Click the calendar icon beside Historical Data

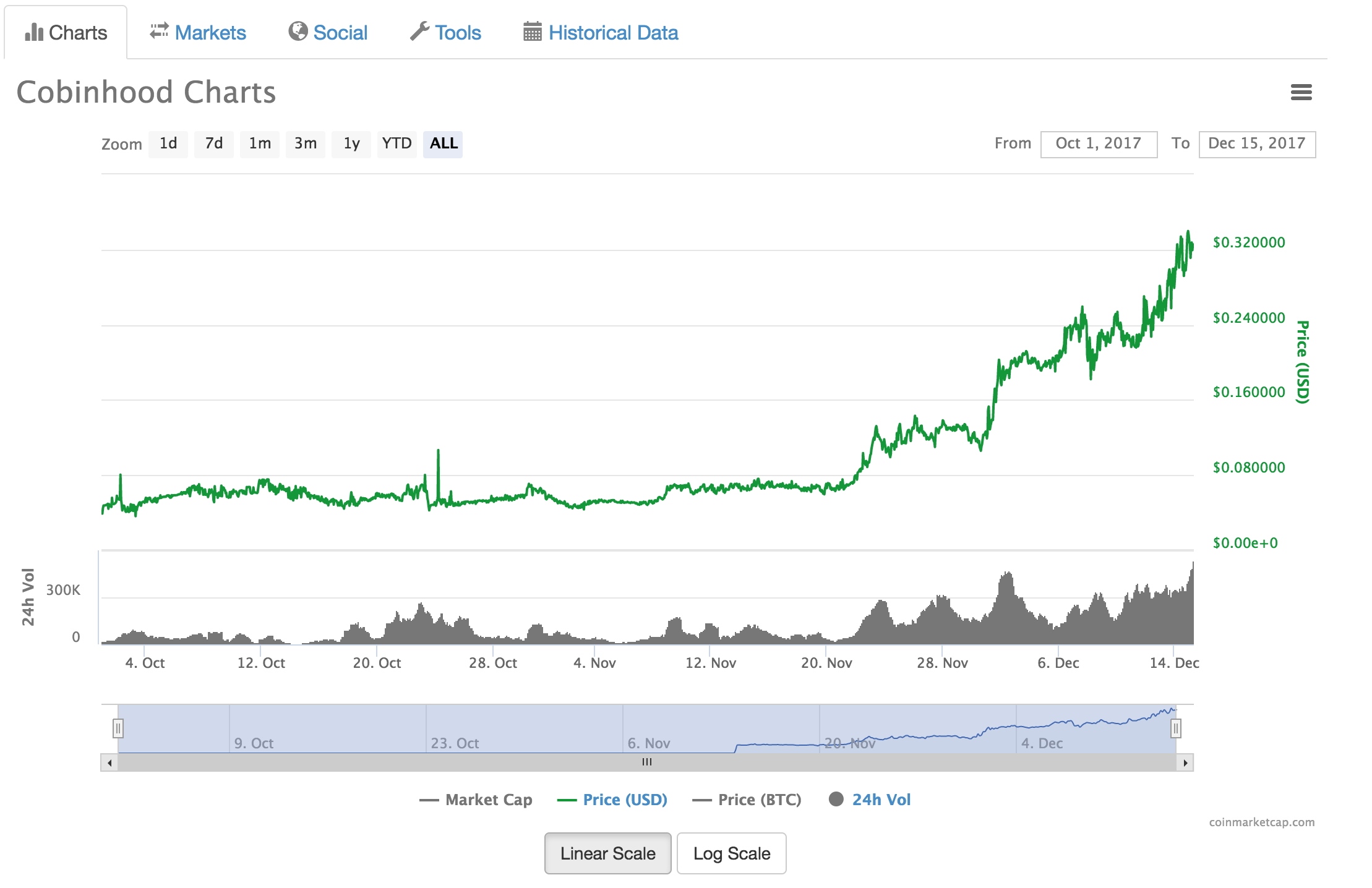(x=533, y=32)
